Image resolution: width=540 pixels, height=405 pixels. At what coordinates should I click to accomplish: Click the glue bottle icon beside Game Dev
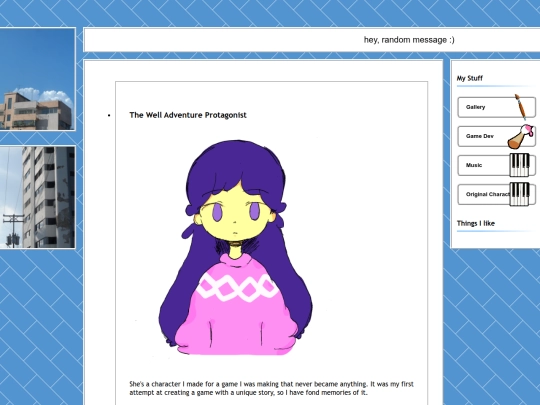[x=521, y=137]
